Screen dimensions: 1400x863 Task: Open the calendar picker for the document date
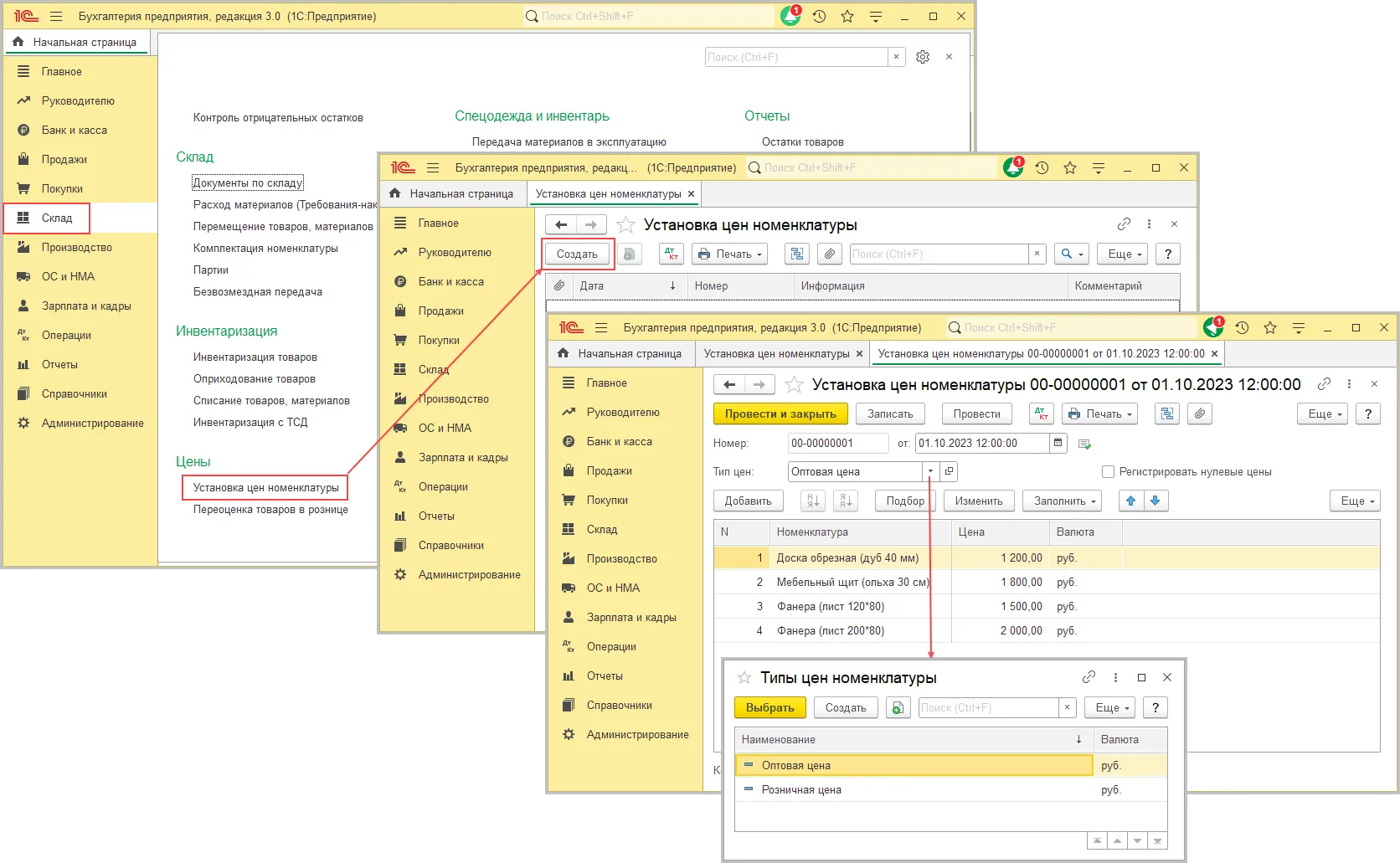pos(1058,443)
